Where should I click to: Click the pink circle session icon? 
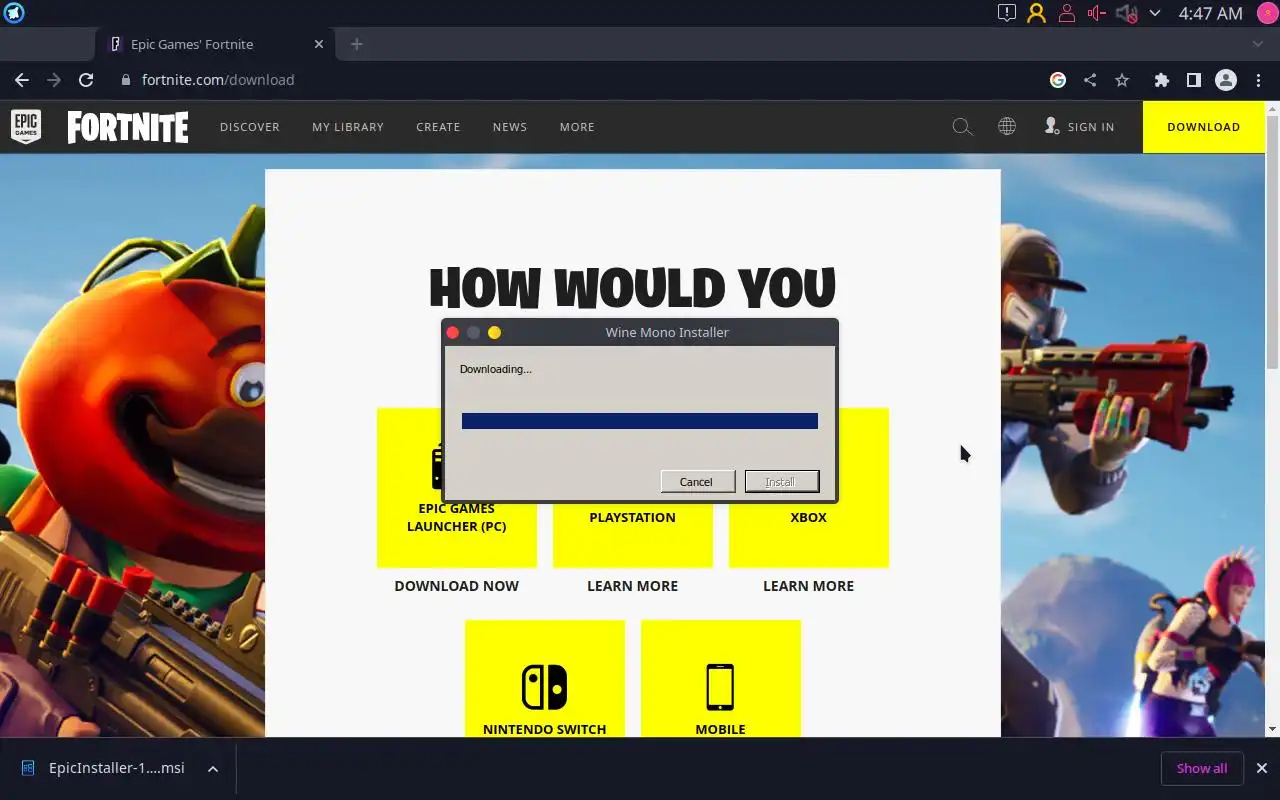click(x=1266, y=13)
